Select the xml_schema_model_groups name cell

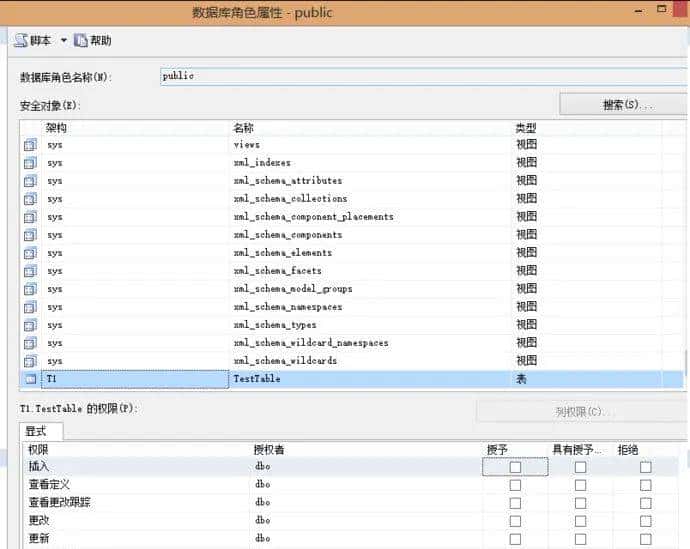[293, 289]
